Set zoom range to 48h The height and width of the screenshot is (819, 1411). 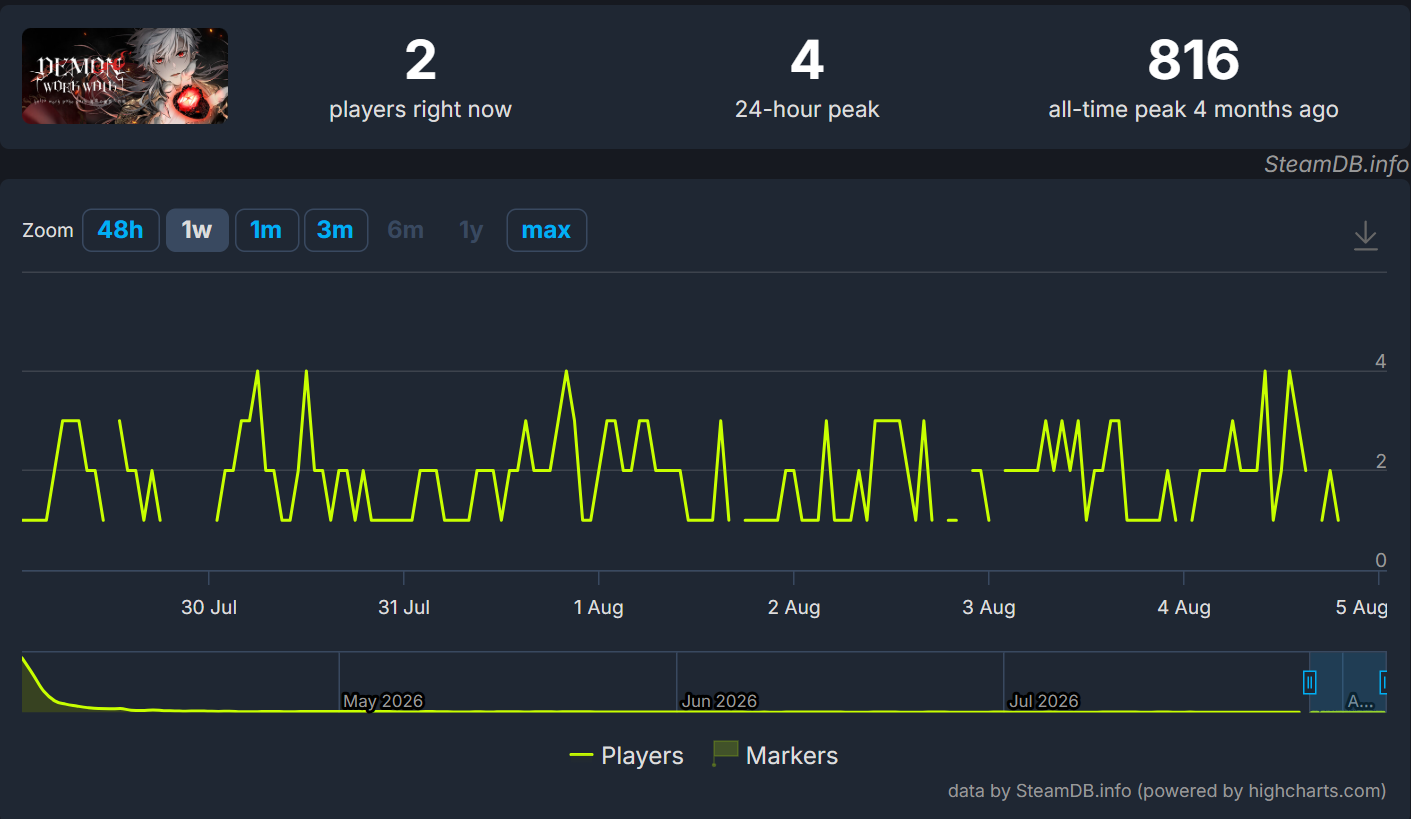[120, 230]
